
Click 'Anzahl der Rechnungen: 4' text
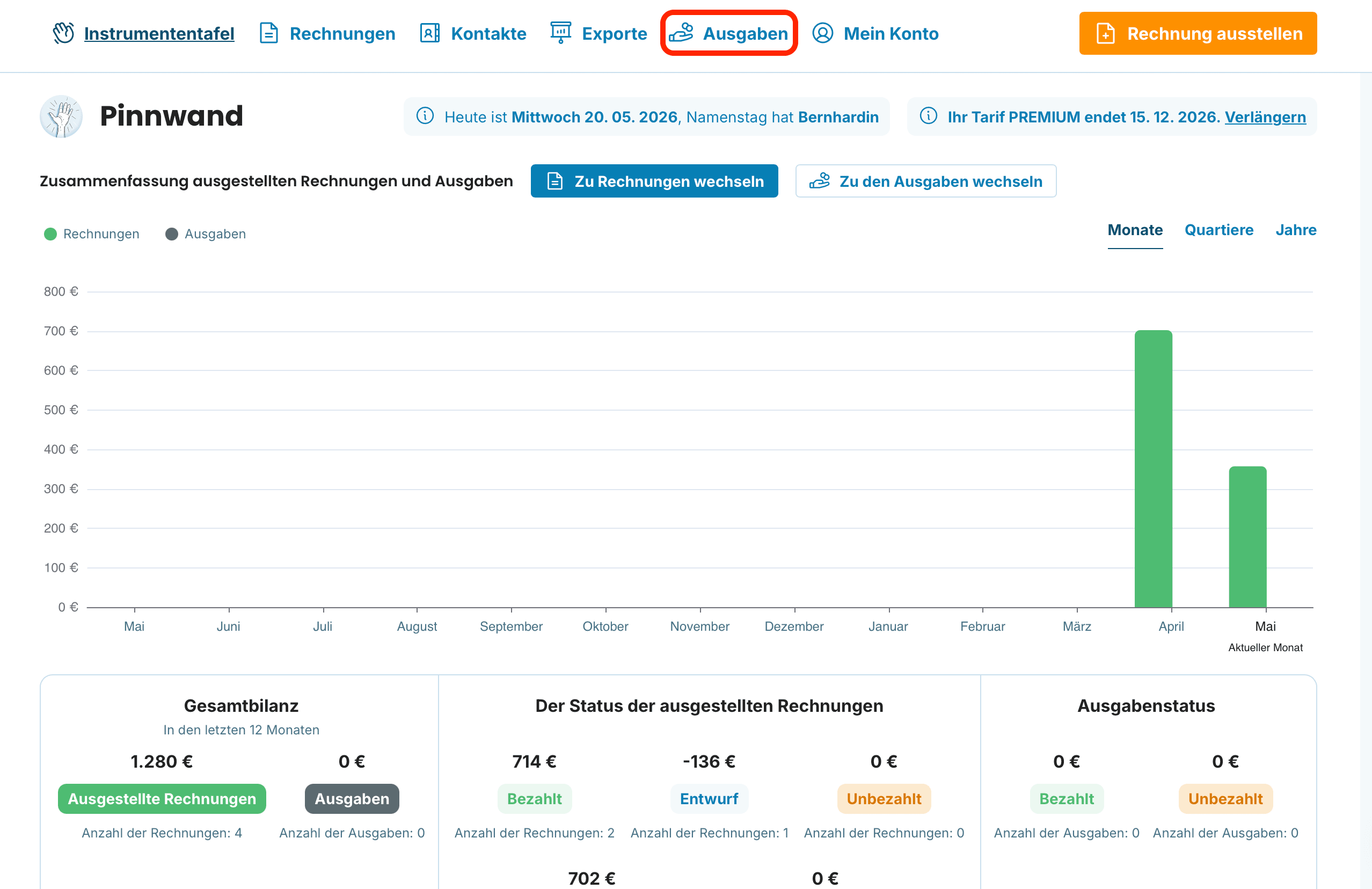162,833
